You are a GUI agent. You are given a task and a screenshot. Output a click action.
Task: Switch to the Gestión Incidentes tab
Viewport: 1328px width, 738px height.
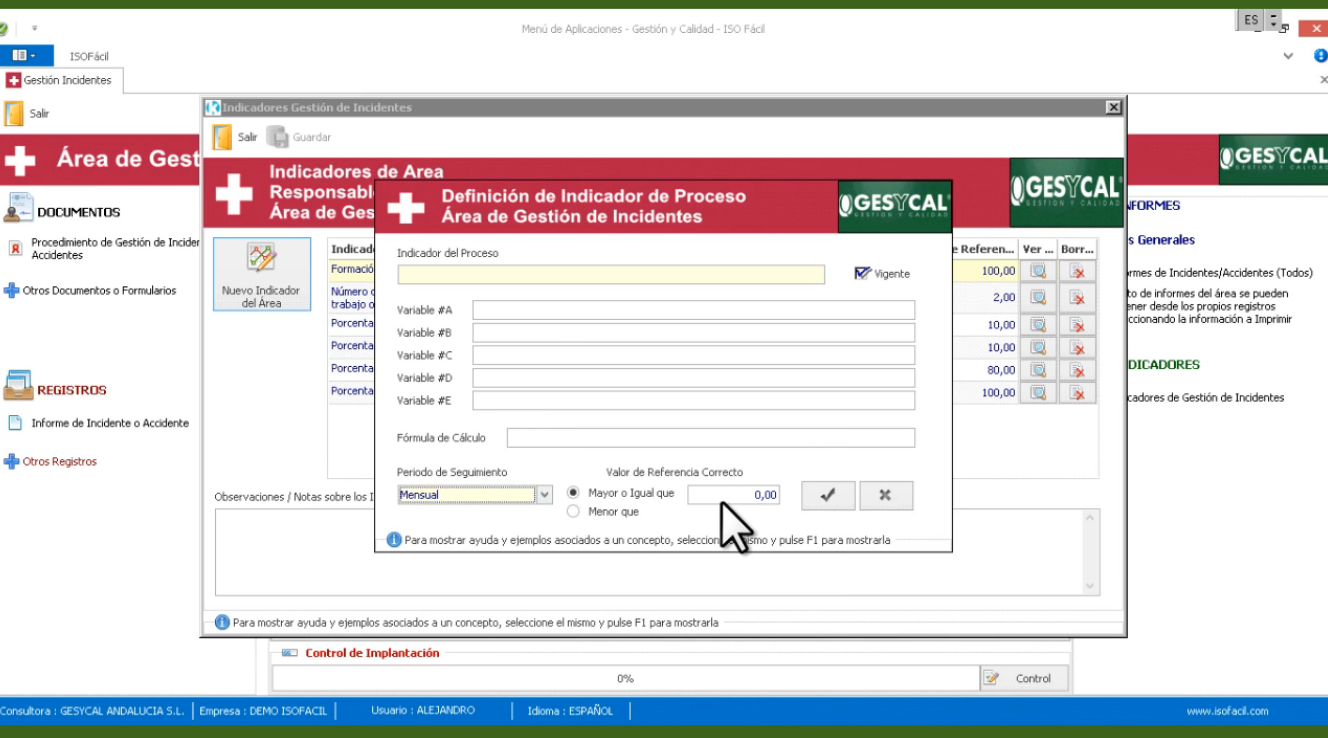(x=60, y=80)
